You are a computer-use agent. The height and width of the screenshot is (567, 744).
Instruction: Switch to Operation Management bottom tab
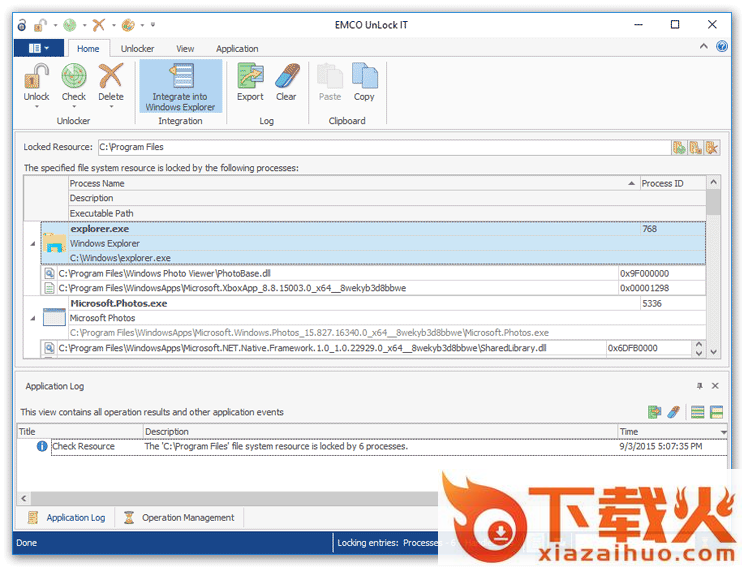[x=179, y=518]
